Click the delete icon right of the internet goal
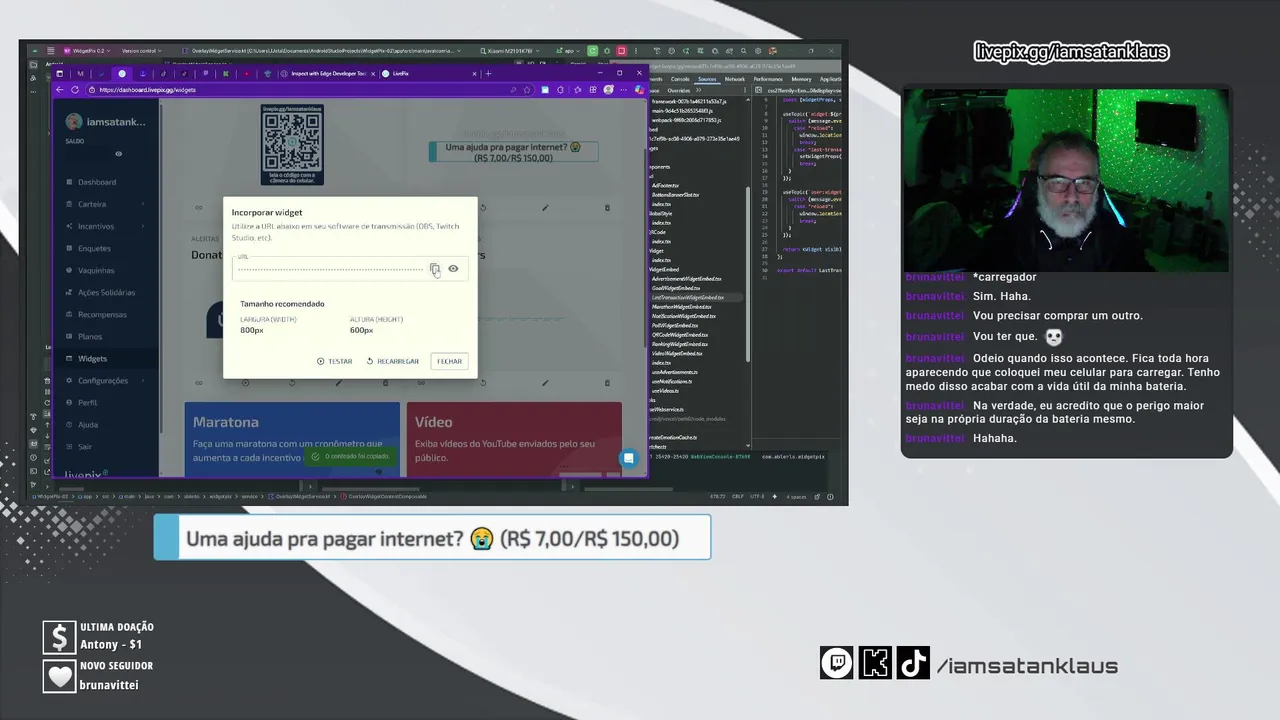Screen dimensions: 1280x720 coord(607,208)
